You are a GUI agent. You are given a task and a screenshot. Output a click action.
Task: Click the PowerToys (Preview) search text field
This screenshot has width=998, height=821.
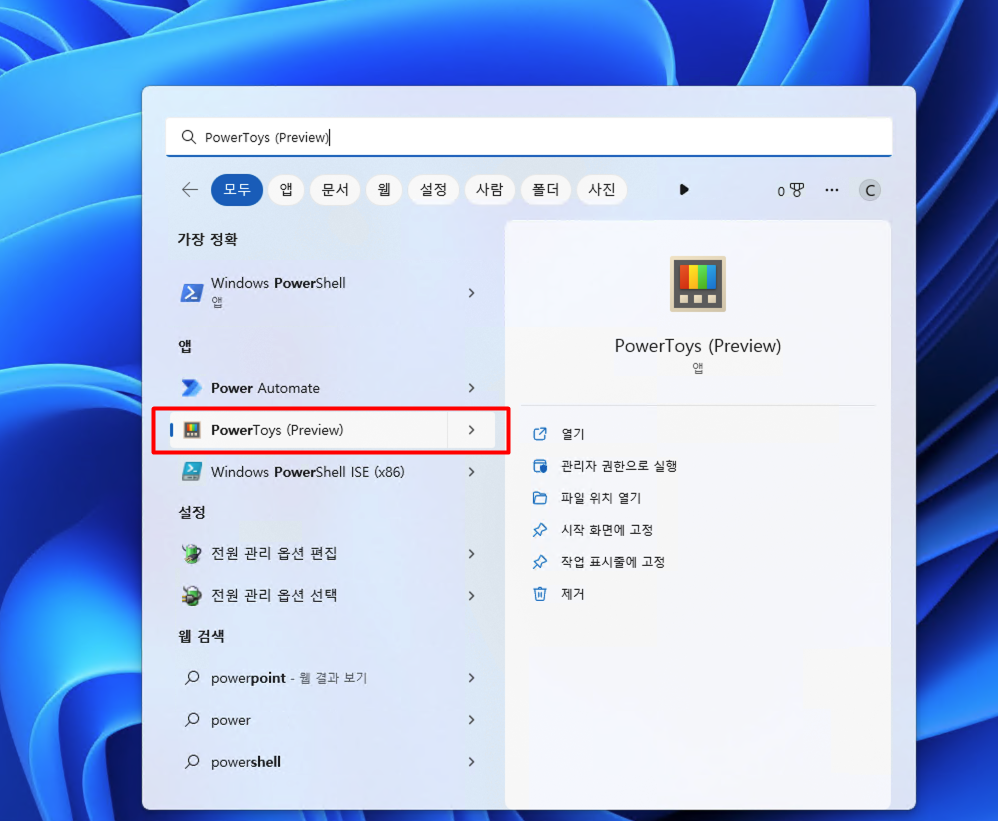pos(528,137)
